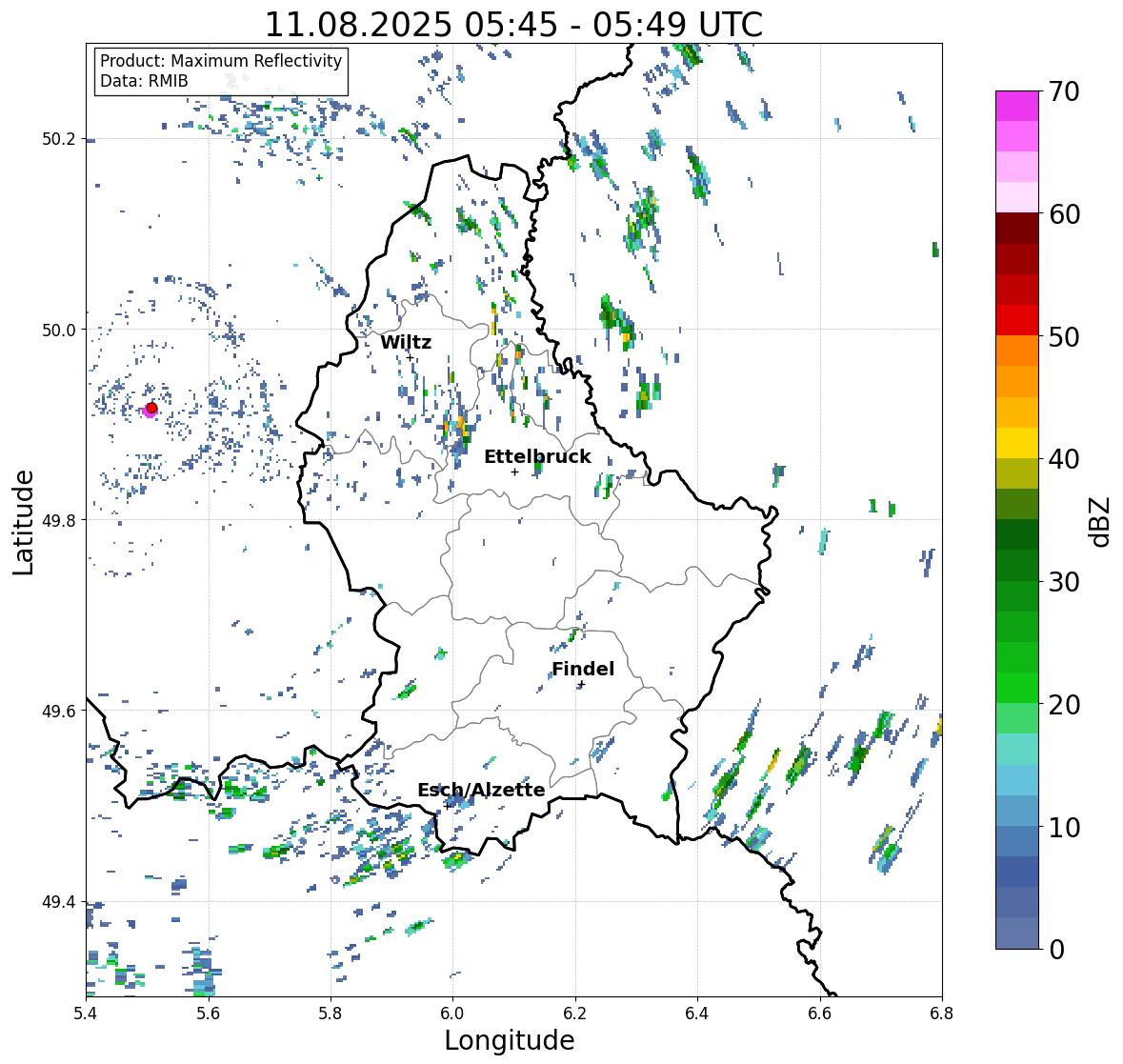Click the 6.2 longitude tick label
This screenshot has height=1064, width=1123.
[575, 1014]
